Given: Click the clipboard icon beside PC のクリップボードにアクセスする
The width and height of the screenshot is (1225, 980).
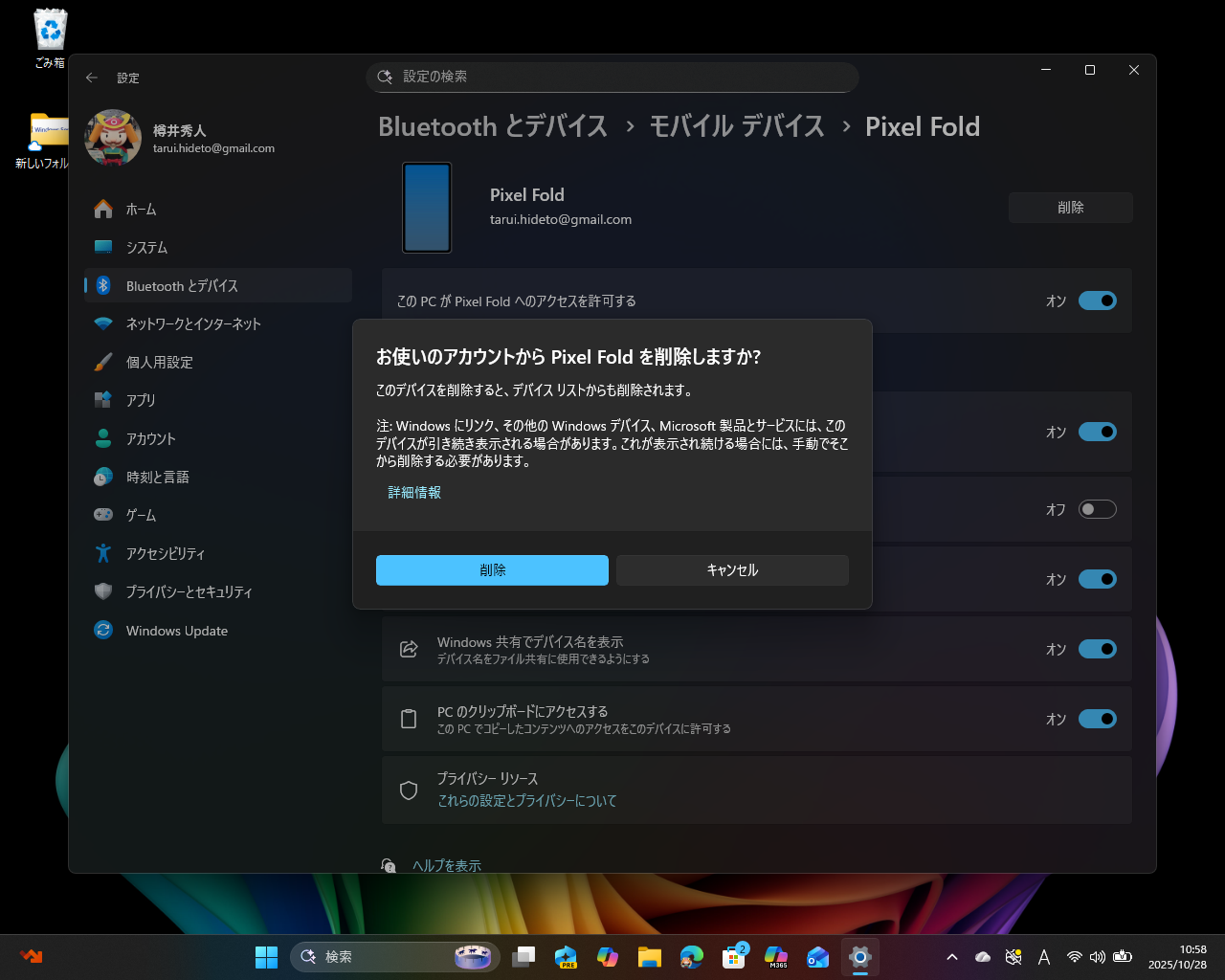Looking at the screenshot, I should 409,719.
